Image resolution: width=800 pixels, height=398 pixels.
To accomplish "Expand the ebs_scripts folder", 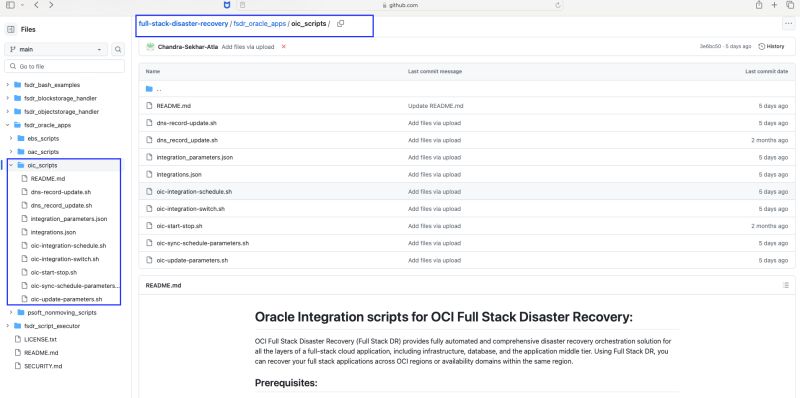I will (x=11, y=138).
